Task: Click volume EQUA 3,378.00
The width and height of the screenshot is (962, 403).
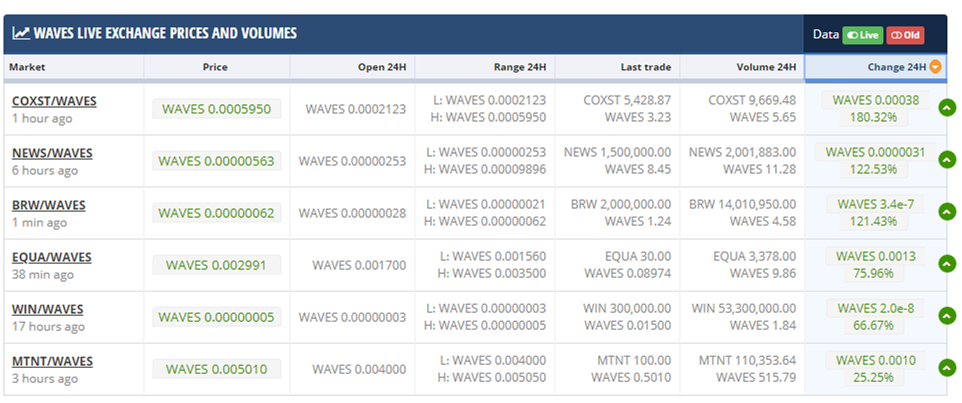Action: pyautogui.click(x=755, y=256)
